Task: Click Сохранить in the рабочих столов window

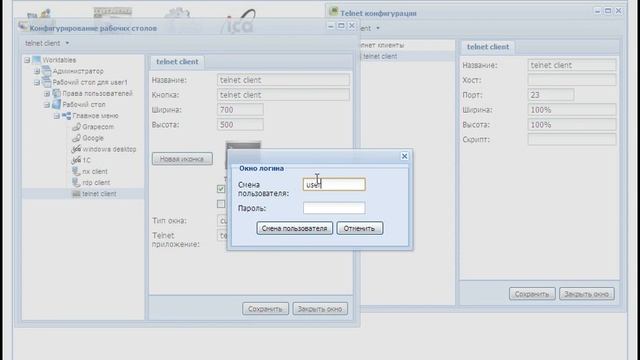Action: (265, 309)
